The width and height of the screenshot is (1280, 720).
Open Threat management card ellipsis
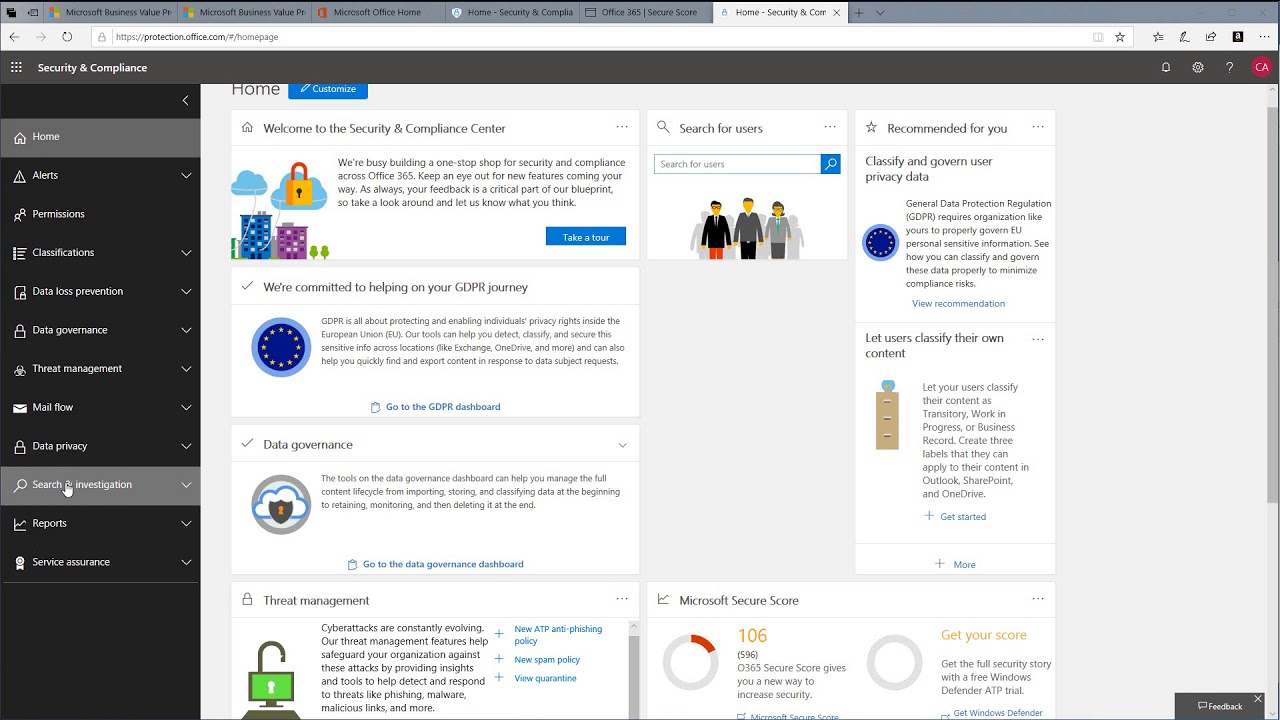tap(622, 599)
